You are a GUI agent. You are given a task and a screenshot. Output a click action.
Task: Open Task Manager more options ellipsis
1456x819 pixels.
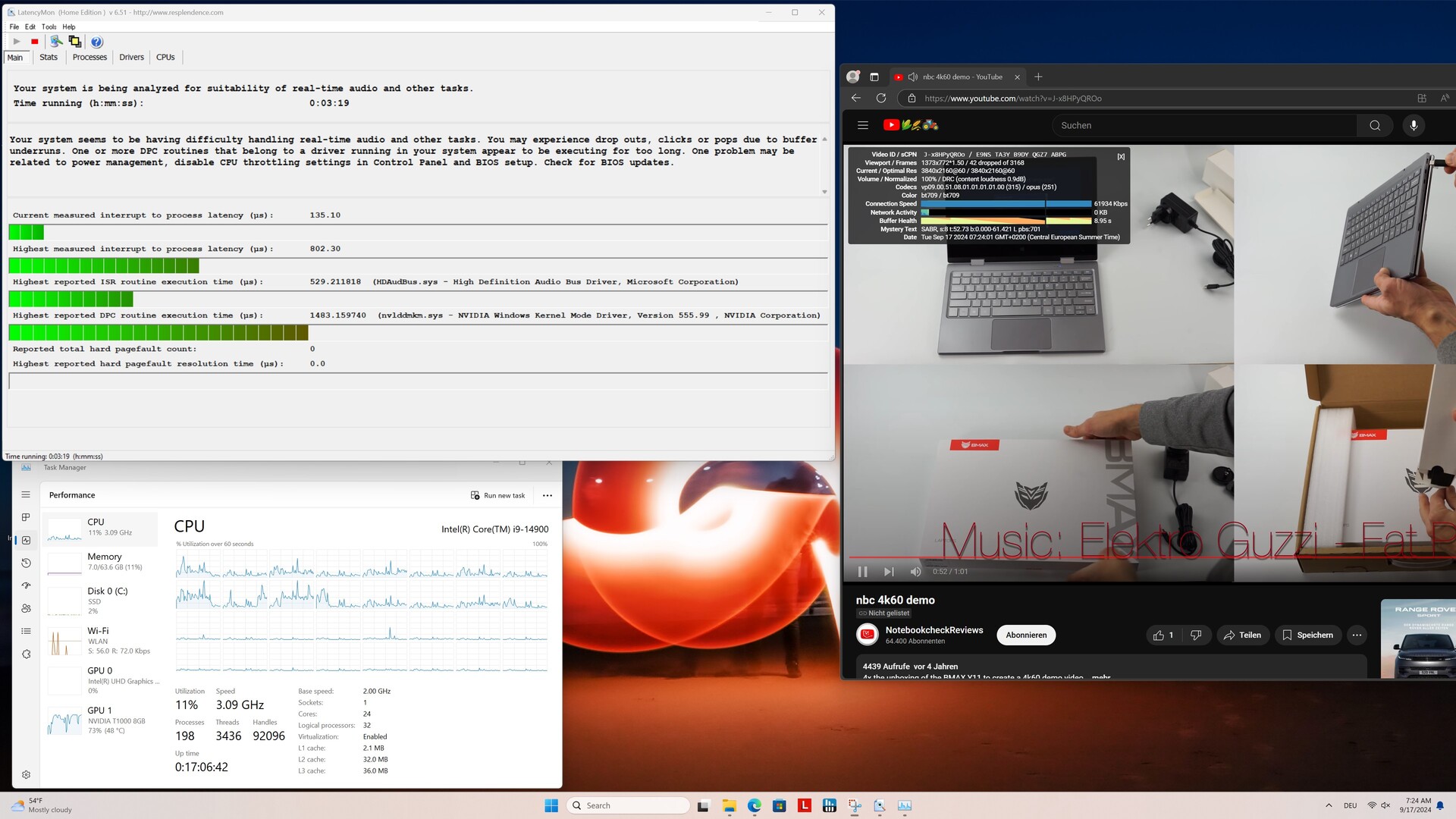(548, 495)
